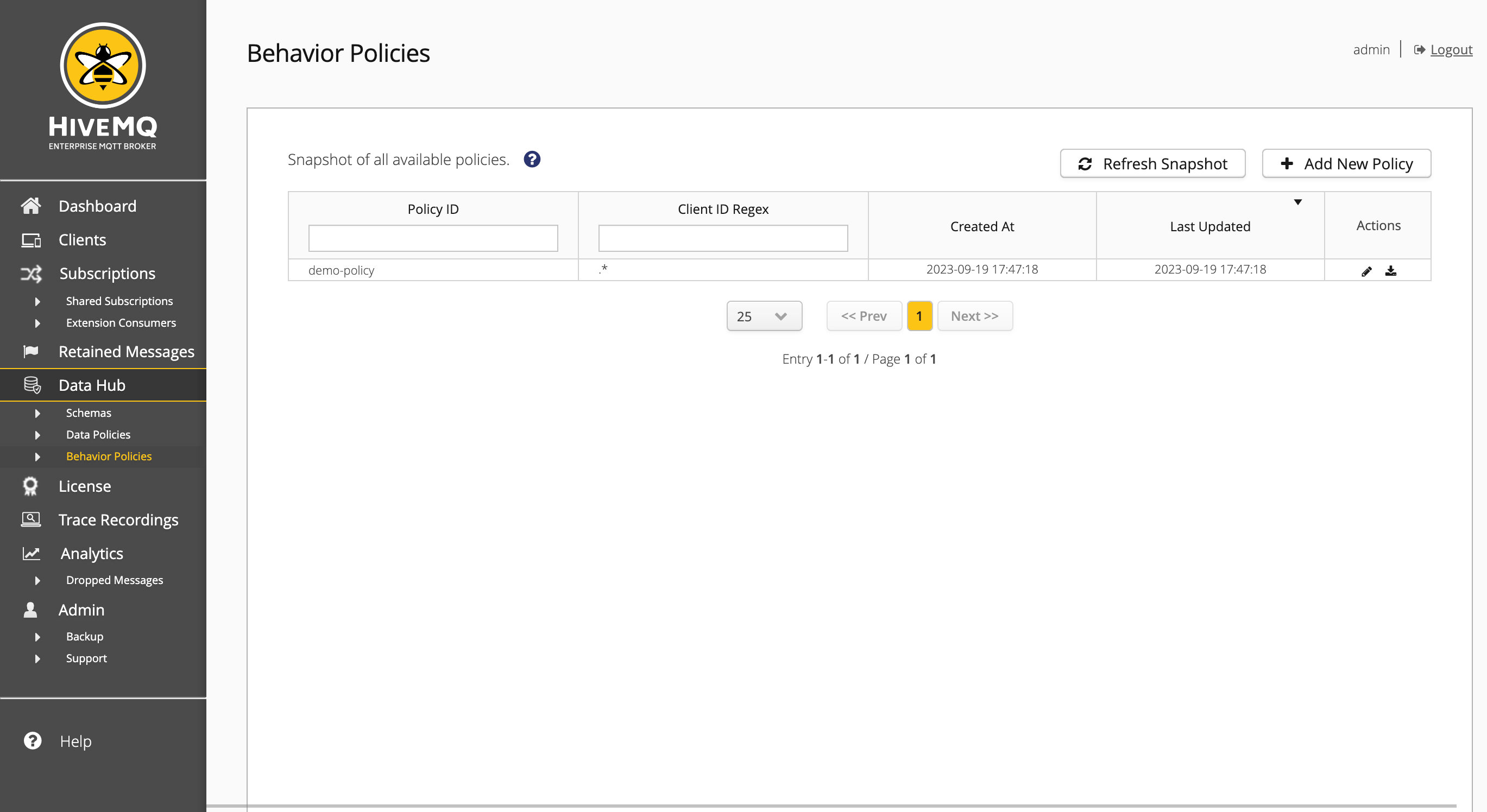Screen dimensions: 1487x812
Task: Click the horizontal scrollbar at page bottom
Action: coord(831,805)
